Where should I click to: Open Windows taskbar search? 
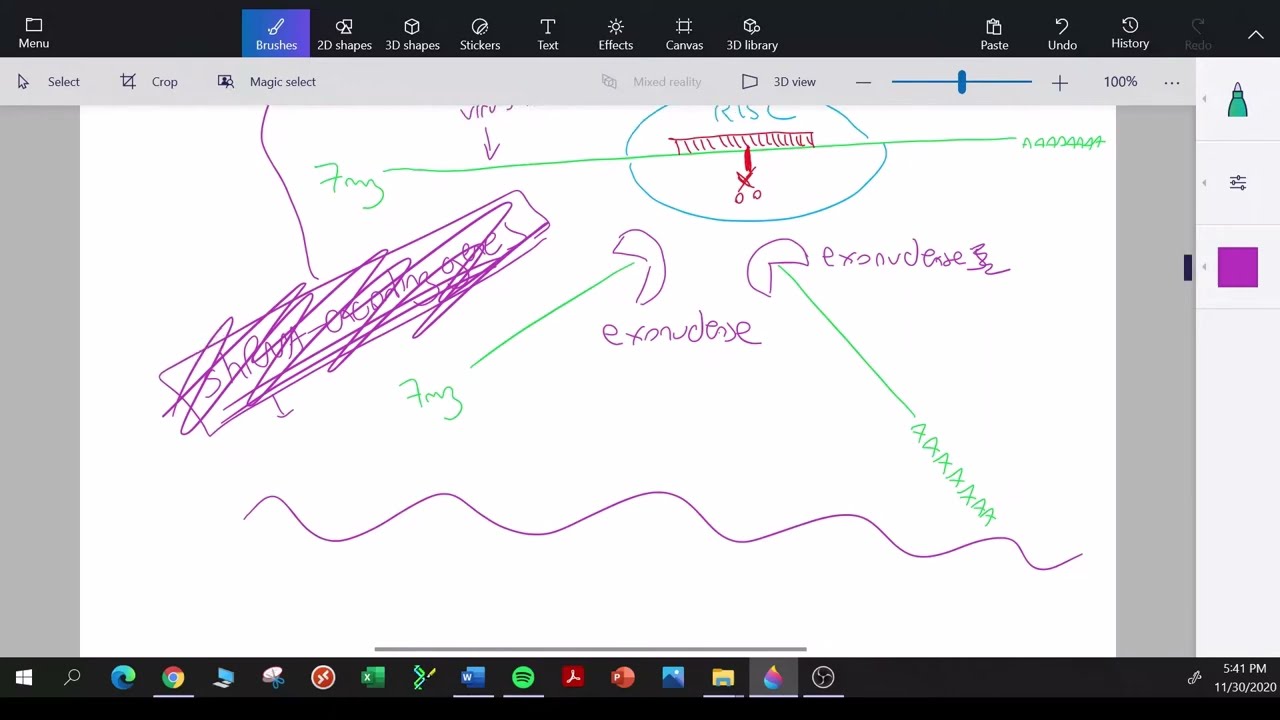point(72,678)
